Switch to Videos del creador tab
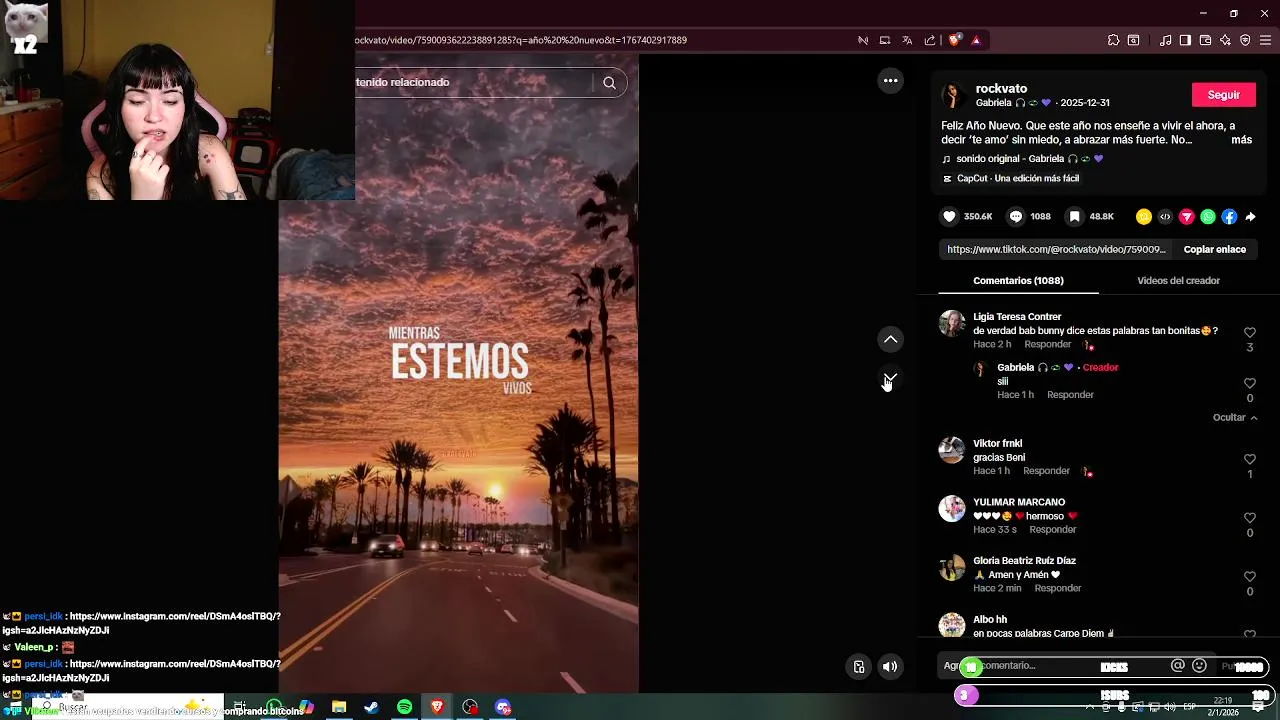The height and width of the screenshot is (720, 1280). (1178, 280)
